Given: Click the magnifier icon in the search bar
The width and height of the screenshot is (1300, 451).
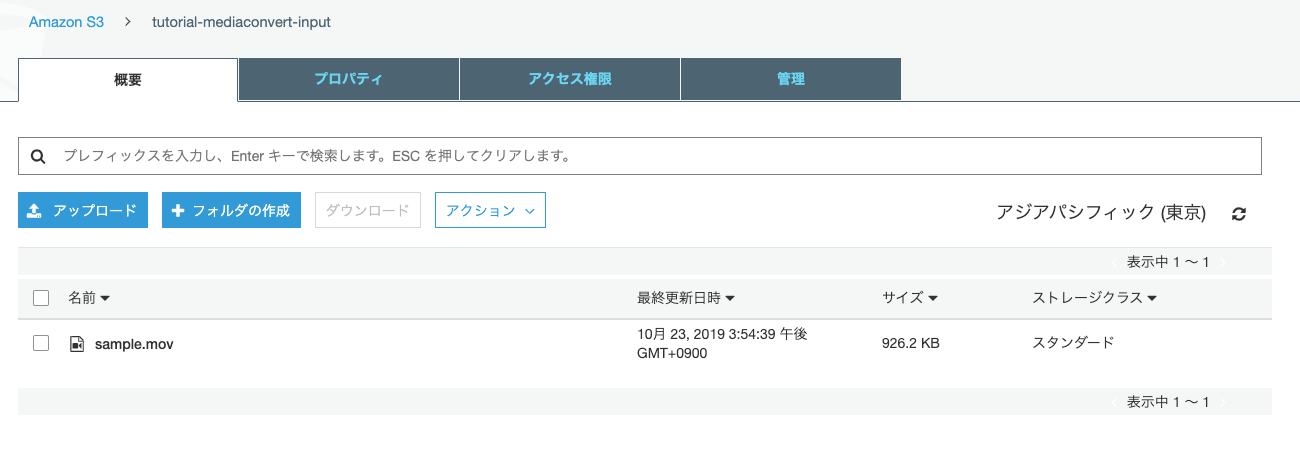Looking at the screenshot, I should pos(38,157).
